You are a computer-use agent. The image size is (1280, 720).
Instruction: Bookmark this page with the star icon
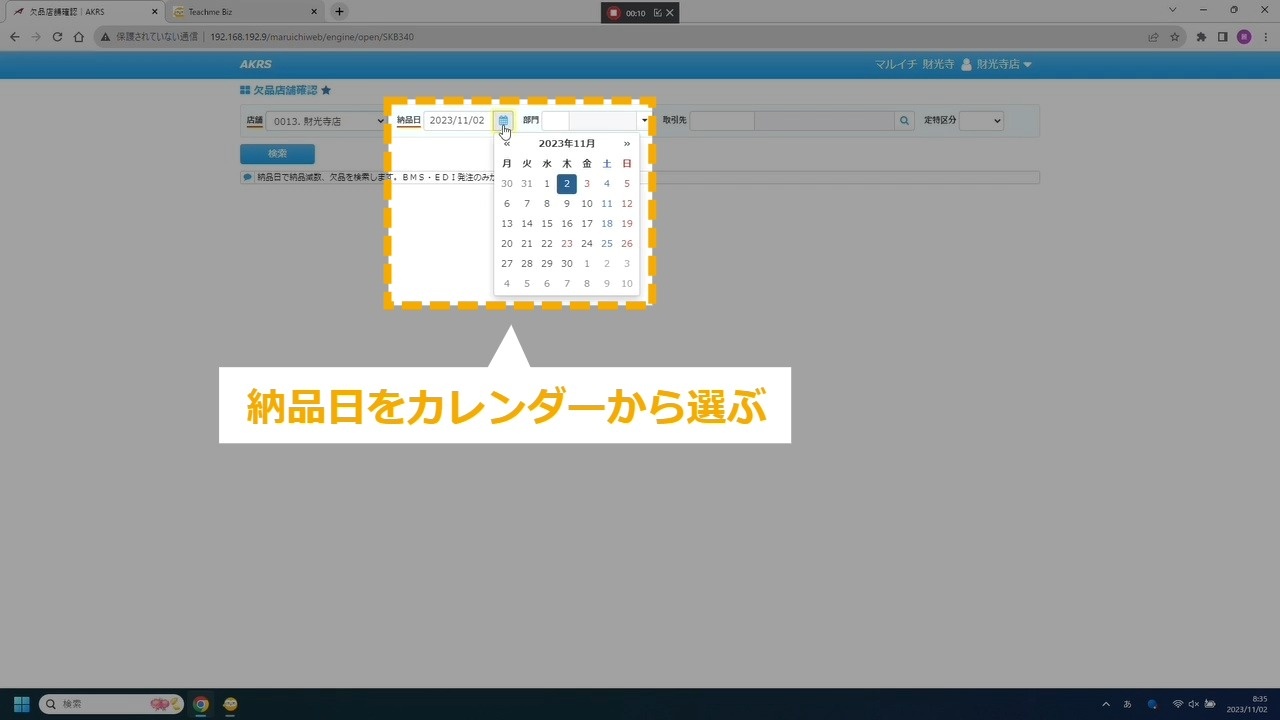(x=1175, y=37)
